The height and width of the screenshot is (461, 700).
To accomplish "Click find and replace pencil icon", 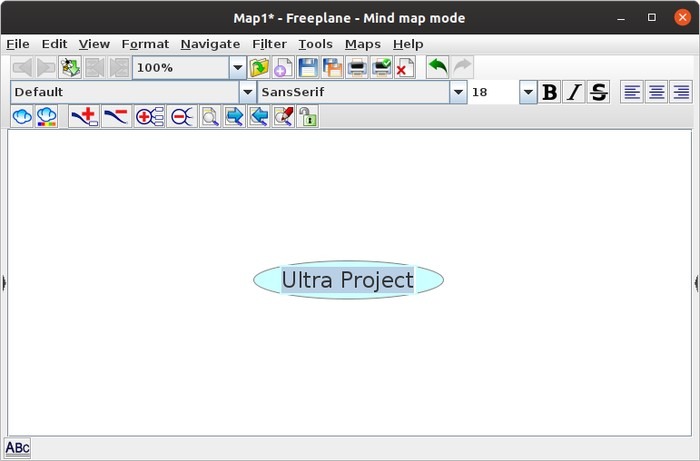I will (283, 116).
